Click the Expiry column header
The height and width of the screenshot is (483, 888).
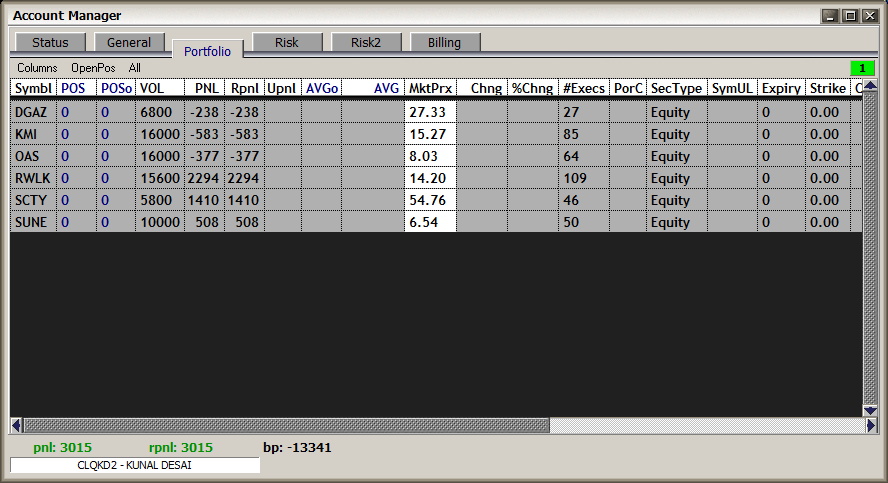[x=782, y=88]
